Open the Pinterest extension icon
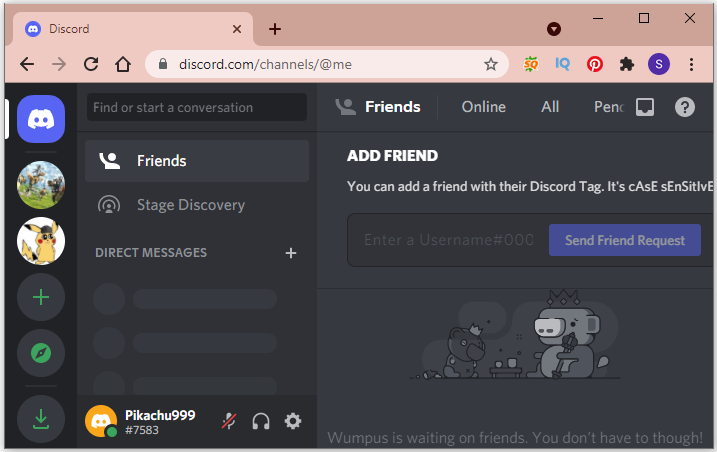717x452 pixels. coord(594,64)
